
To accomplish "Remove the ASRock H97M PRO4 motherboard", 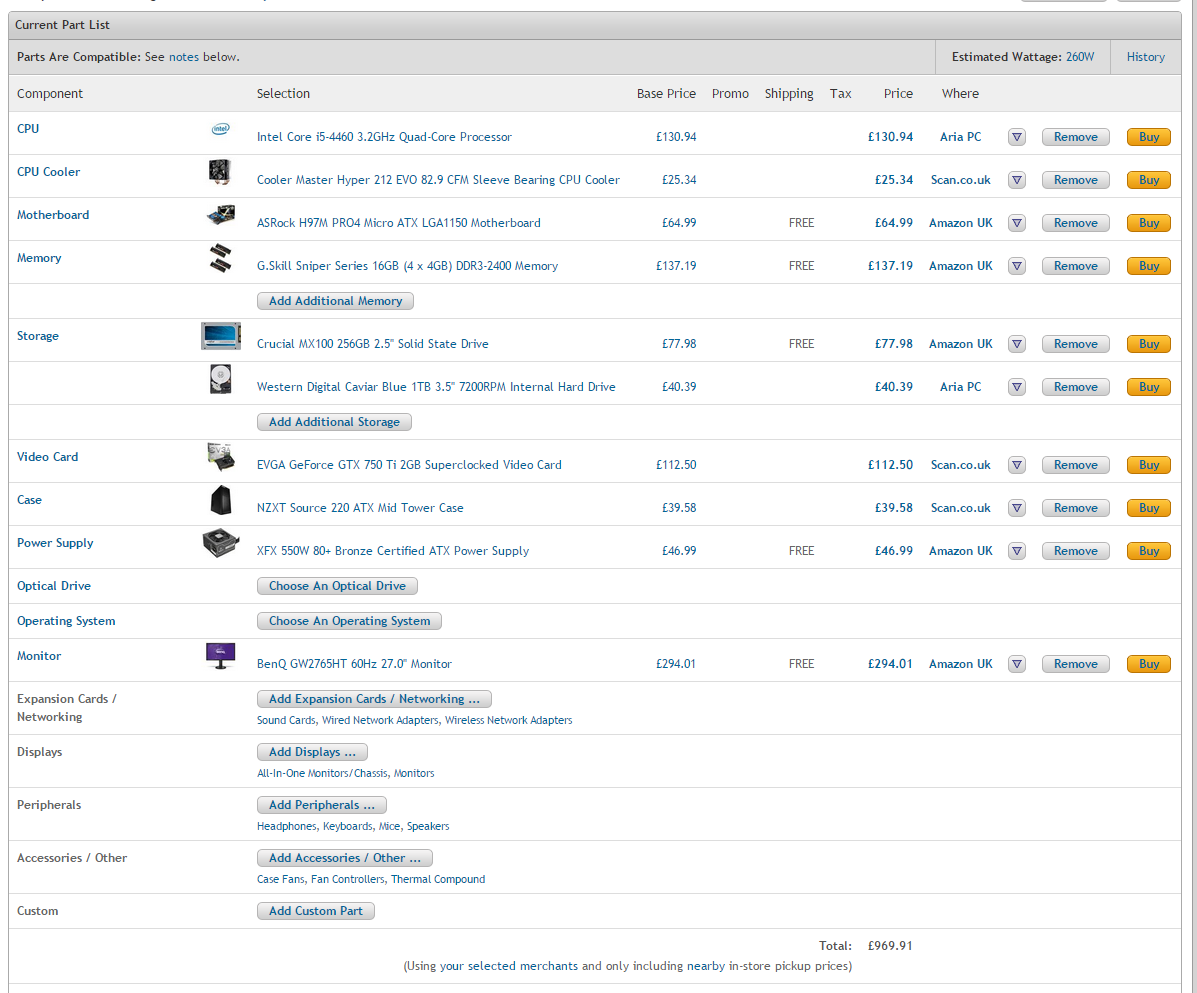I will click(1076, 223).
